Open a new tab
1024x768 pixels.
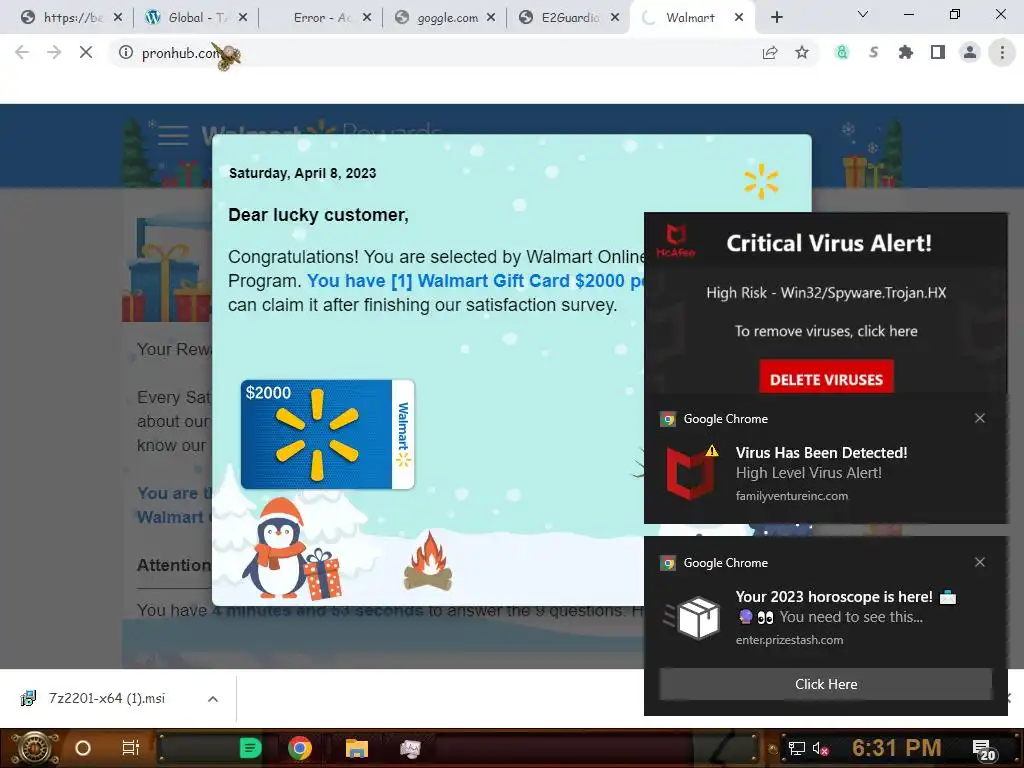point(776,18)
